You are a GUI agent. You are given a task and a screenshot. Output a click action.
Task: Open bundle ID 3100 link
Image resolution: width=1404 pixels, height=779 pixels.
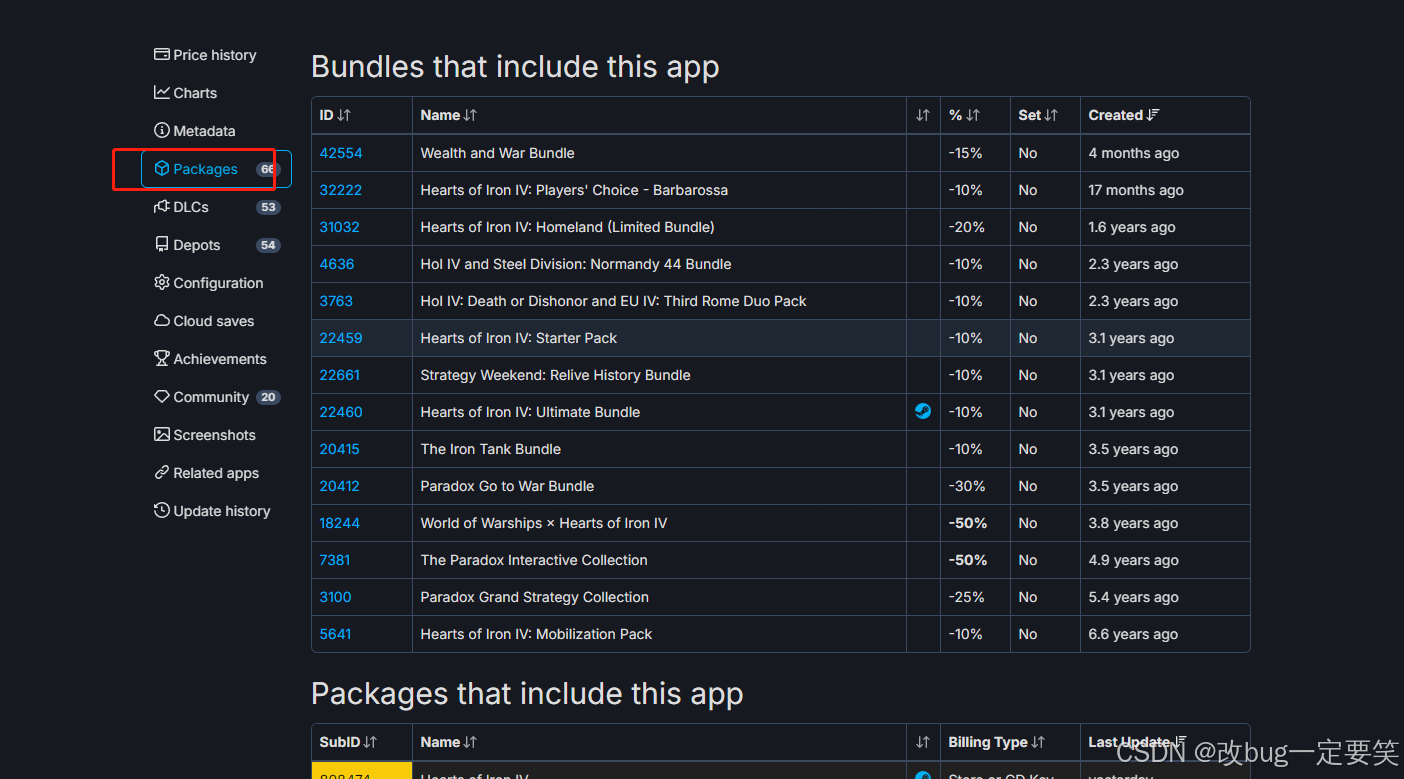(335, 597)
